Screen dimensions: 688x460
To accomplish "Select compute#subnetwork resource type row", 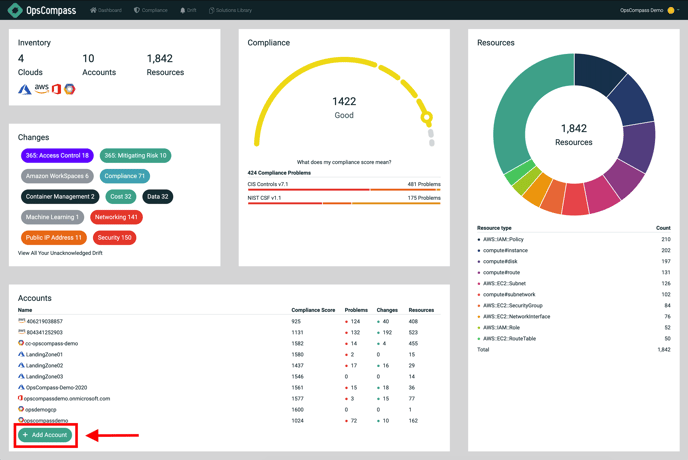I will point(574,295).
